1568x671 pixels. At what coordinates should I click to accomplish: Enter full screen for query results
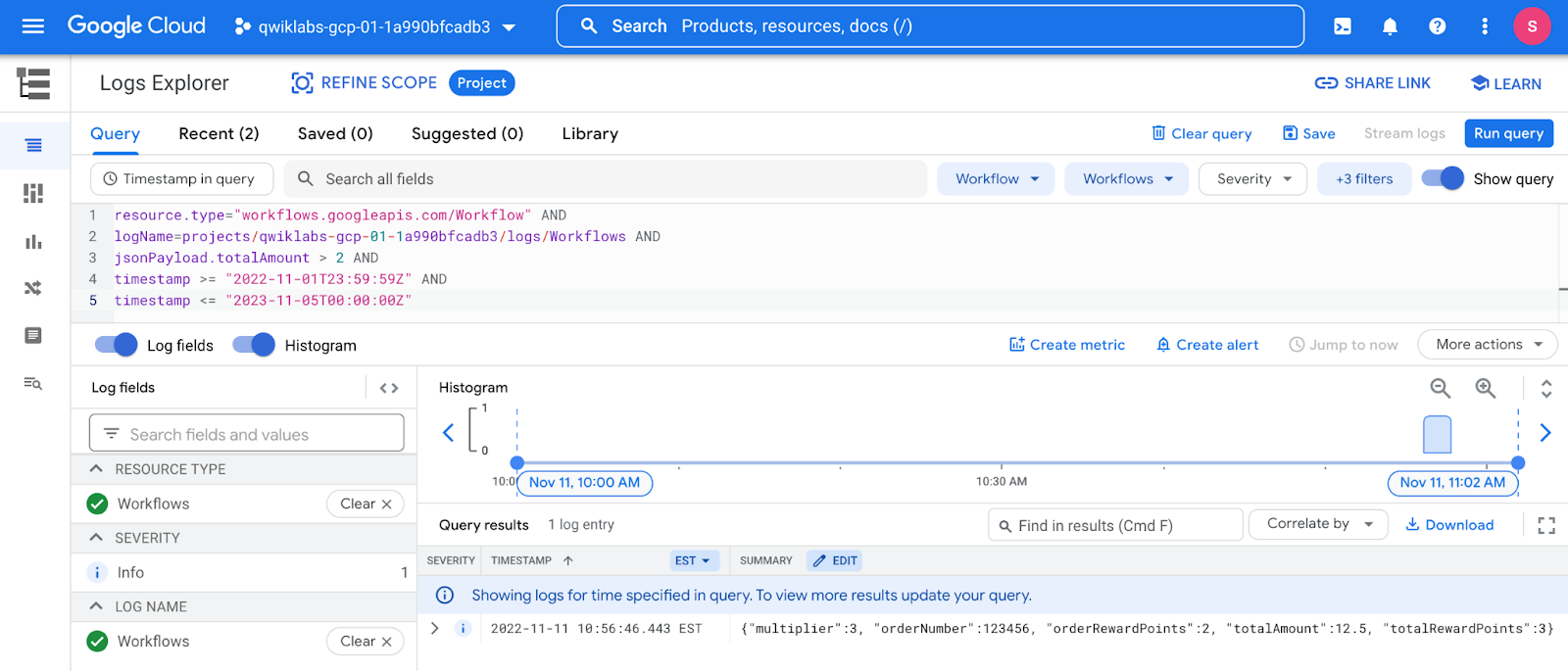click(1546, 526)
